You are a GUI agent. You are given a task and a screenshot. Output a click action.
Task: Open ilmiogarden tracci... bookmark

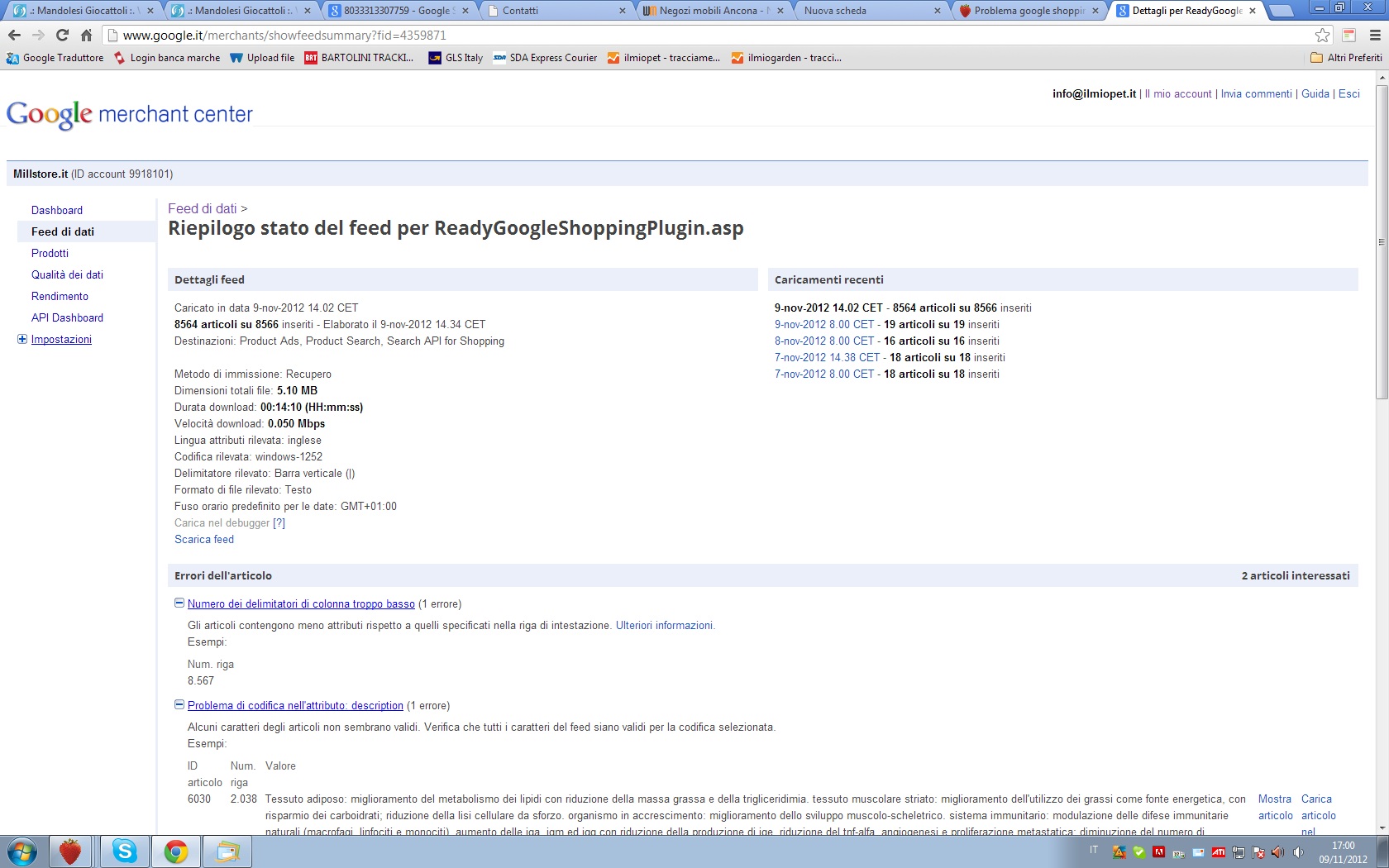(786, 58)
